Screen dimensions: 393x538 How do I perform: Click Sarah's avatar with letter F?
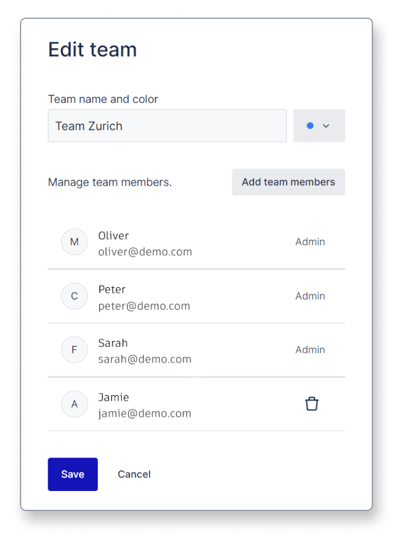pyautogui.click(x=74, y=350)
